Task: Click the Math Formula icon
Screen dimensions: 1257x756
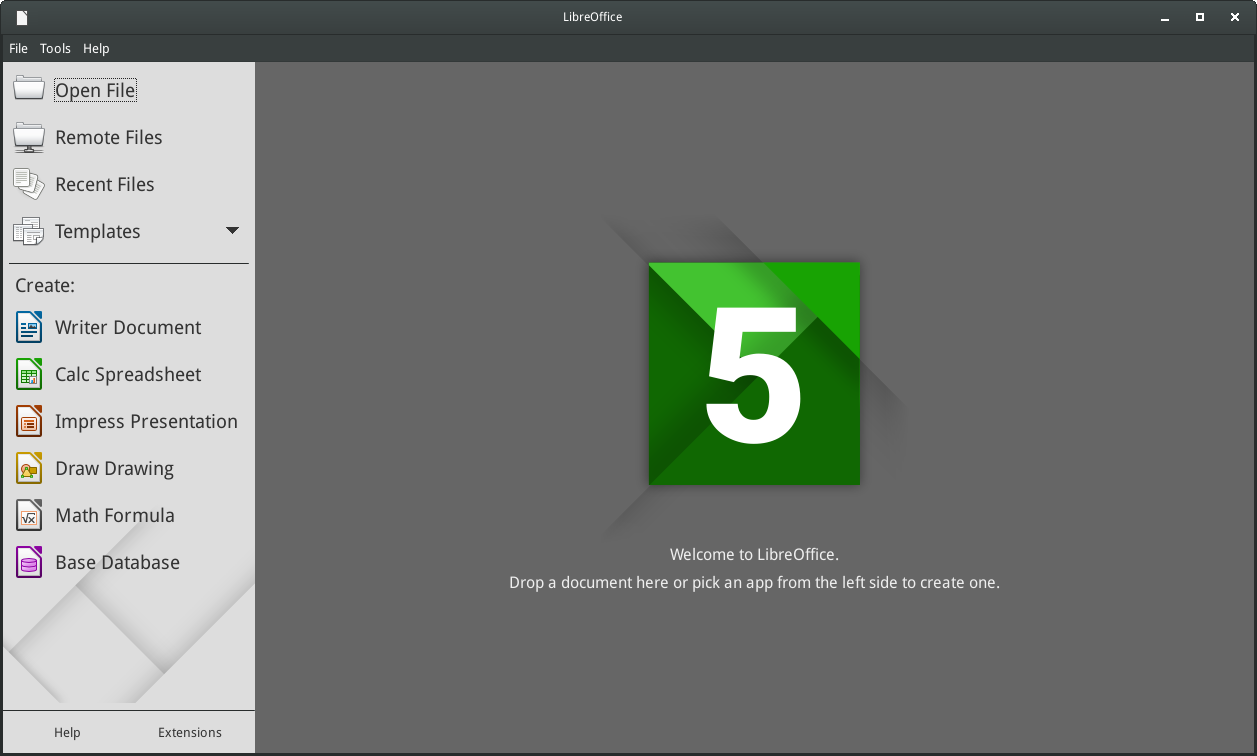Action: (x=29, y=515)
